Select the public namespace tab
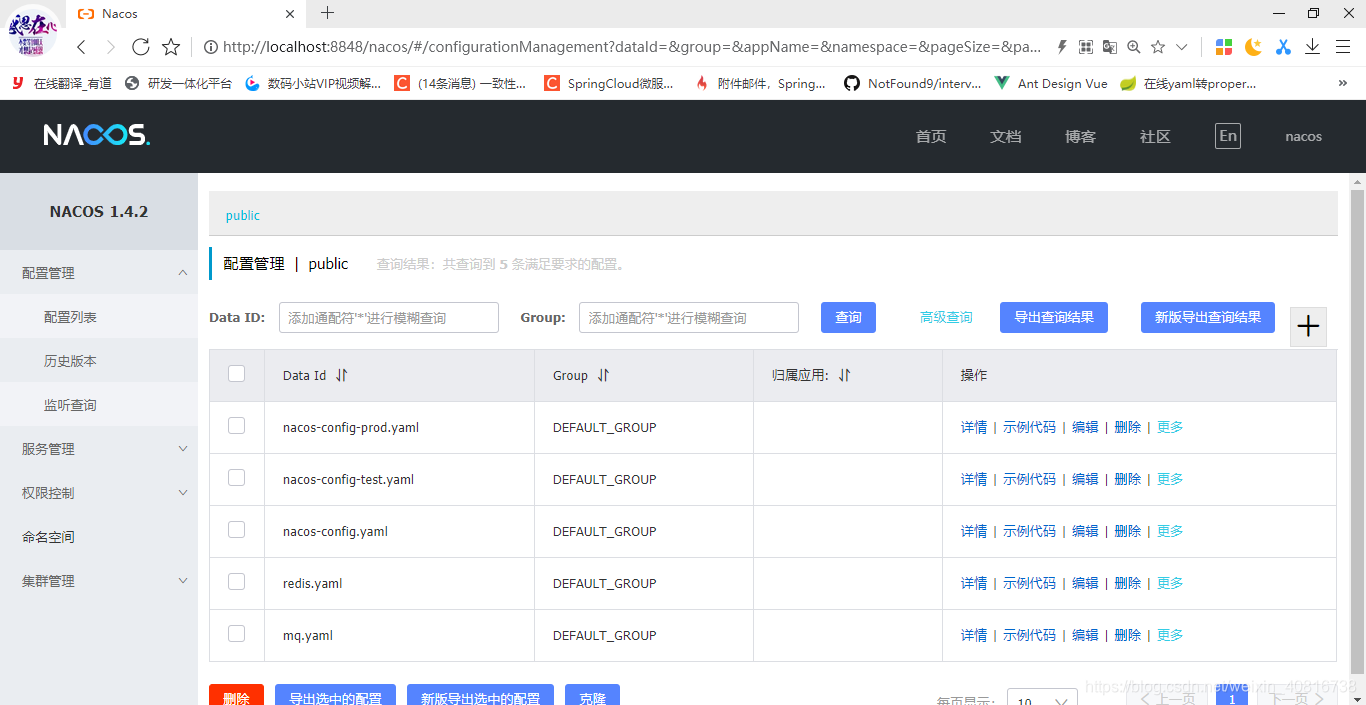1366x705 pixels. 243,215
